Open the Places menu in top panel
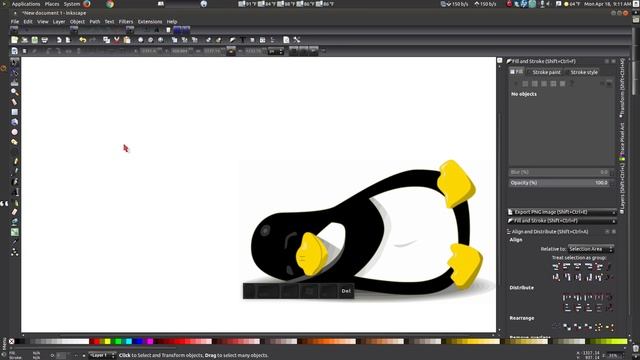This screenshot has width=640, height=360. click(52, 4)
